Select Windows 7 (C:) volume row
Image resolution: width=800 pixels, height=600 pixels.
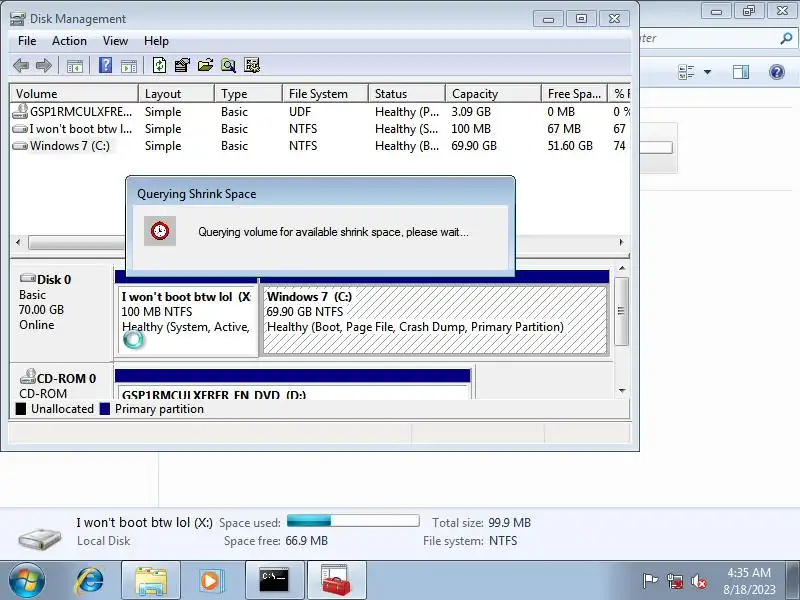[320, 146]
